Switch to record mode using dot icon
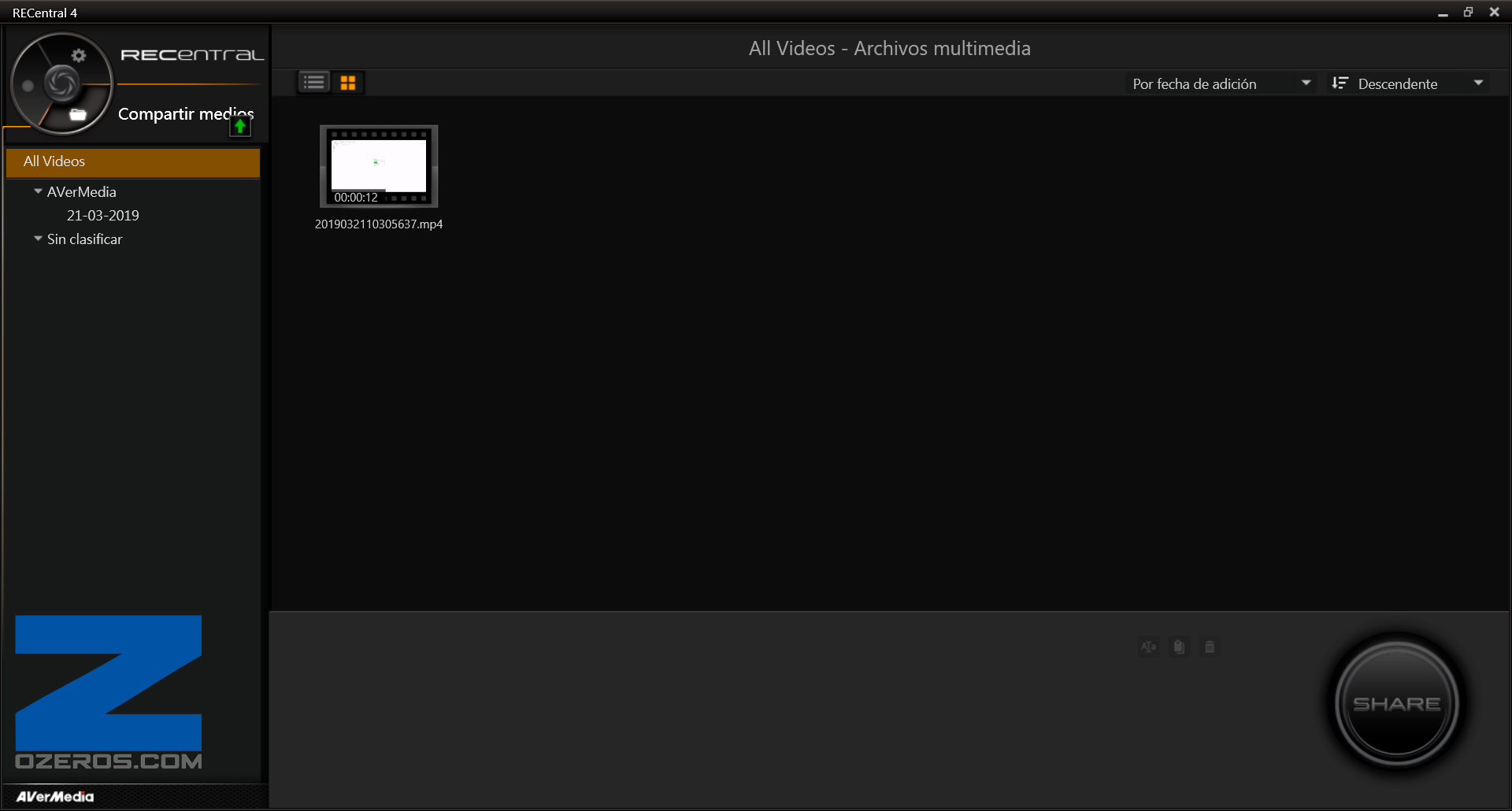 tap(28, 86)
